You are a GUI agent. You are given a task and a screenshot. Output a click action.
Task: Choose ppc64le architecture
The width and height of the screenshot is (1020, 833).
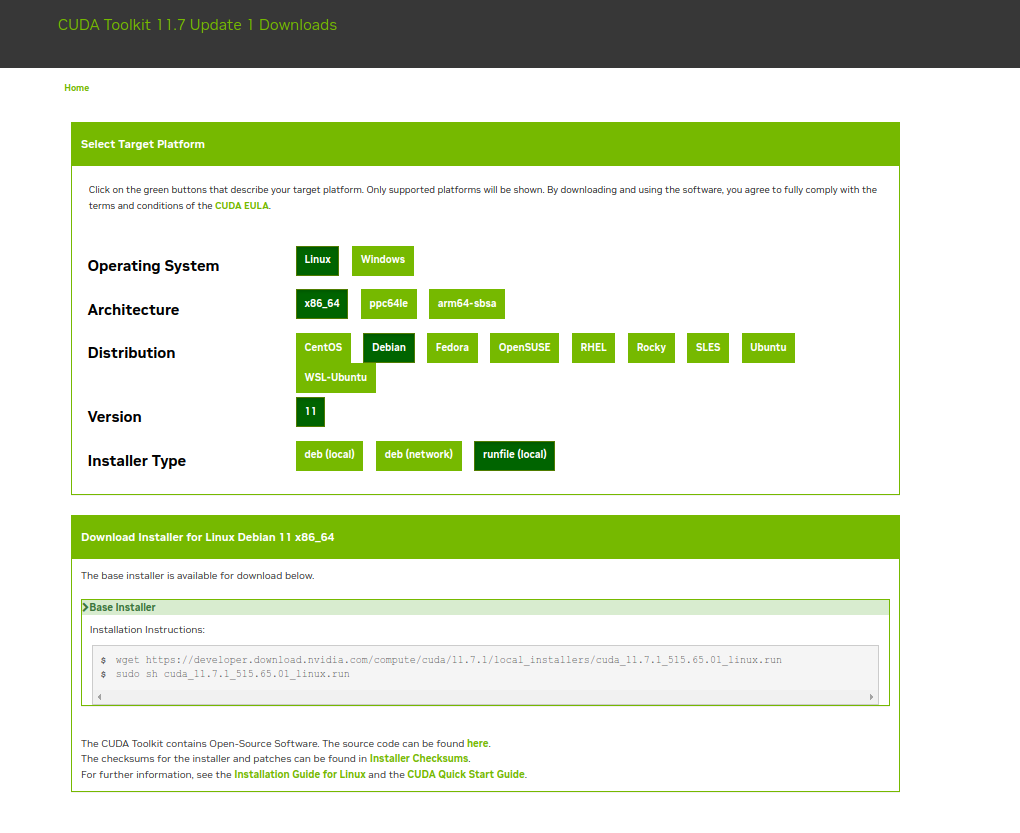(388, 304)
